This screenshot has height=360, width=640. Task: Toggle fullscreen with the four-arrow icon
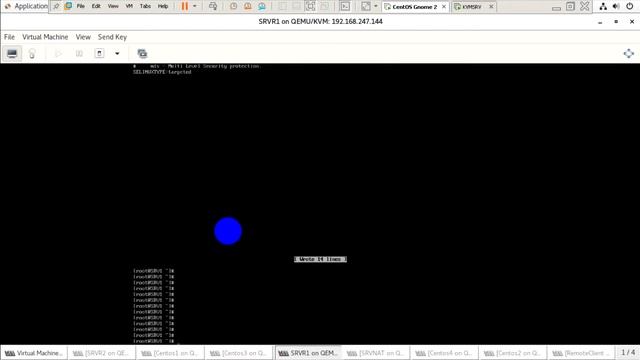(x=629, y=53)
